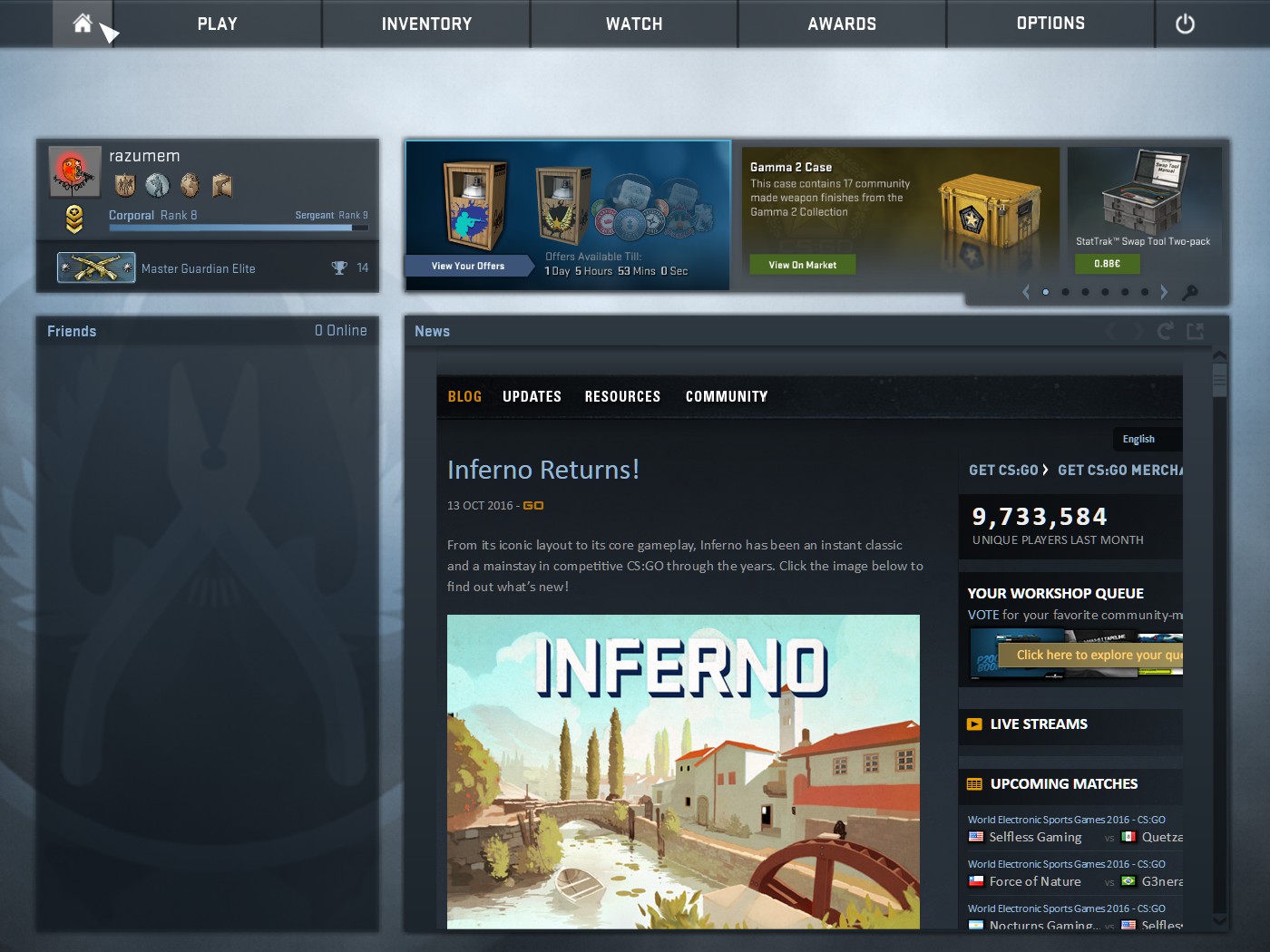1270x952 pixels.
Task: Open the WATCH menu
Action: pyautogui.click(x=634, y=24)
